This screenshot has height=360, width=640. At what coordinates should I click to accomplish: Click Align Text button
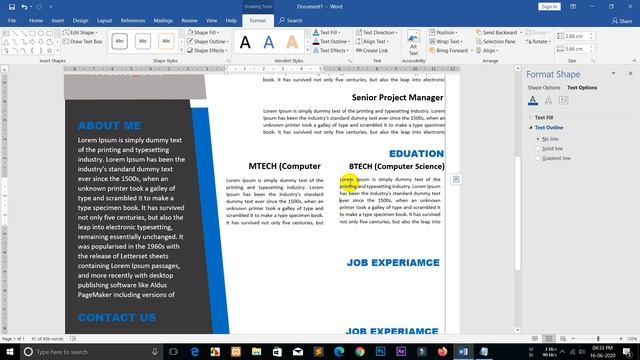(x=372, y=42)
